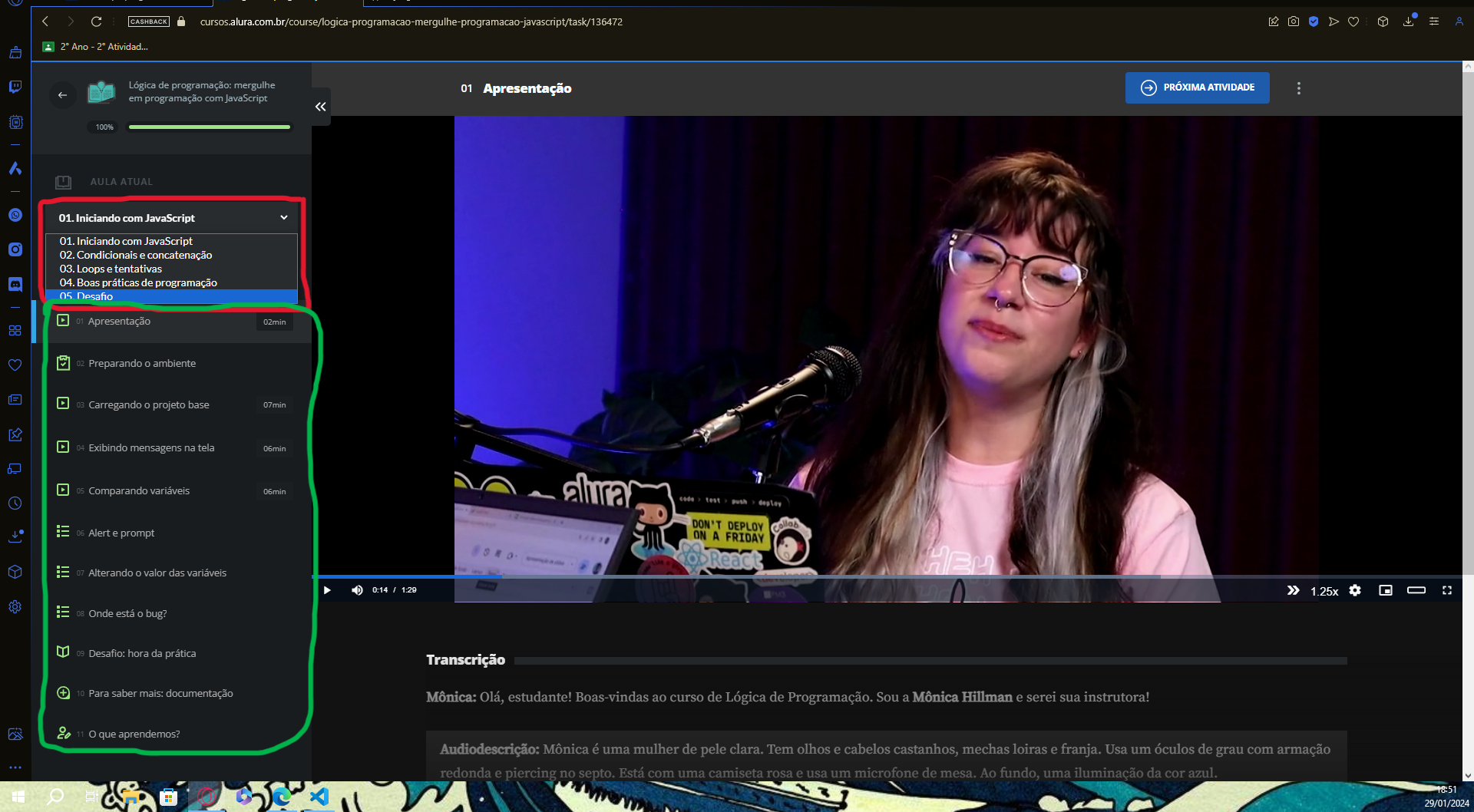Return to course page with back arrow
The width and height of the screenshot is (1474, 812).
click(63, 95)
